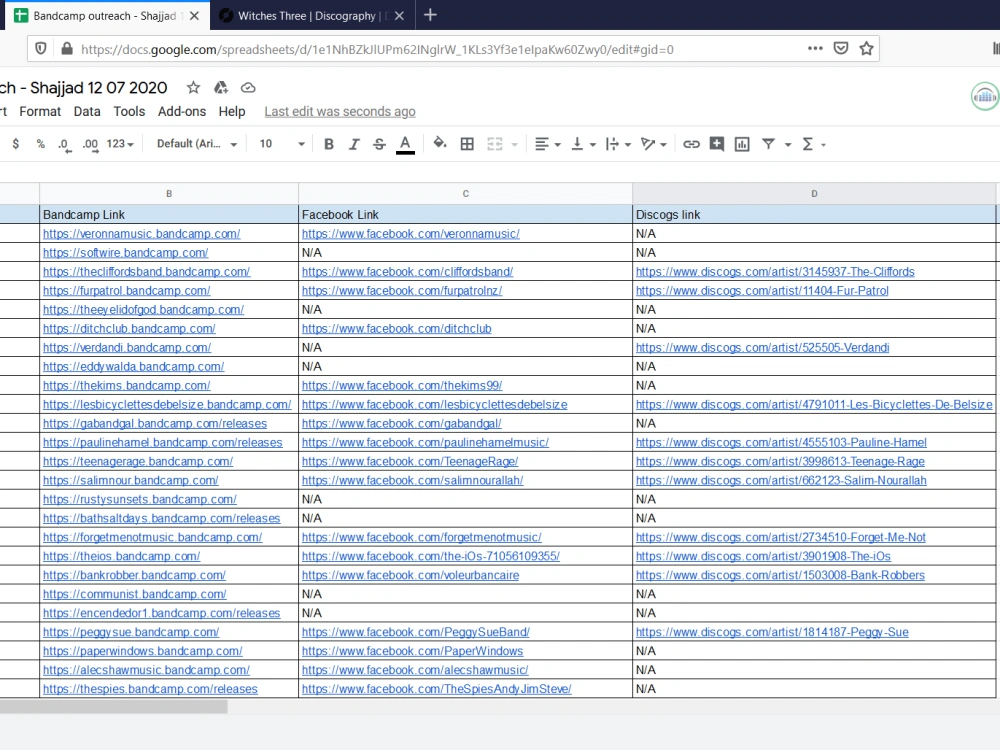Open the Tools menu
Viewport: 1000px width, 750px height.
point(129,112)
